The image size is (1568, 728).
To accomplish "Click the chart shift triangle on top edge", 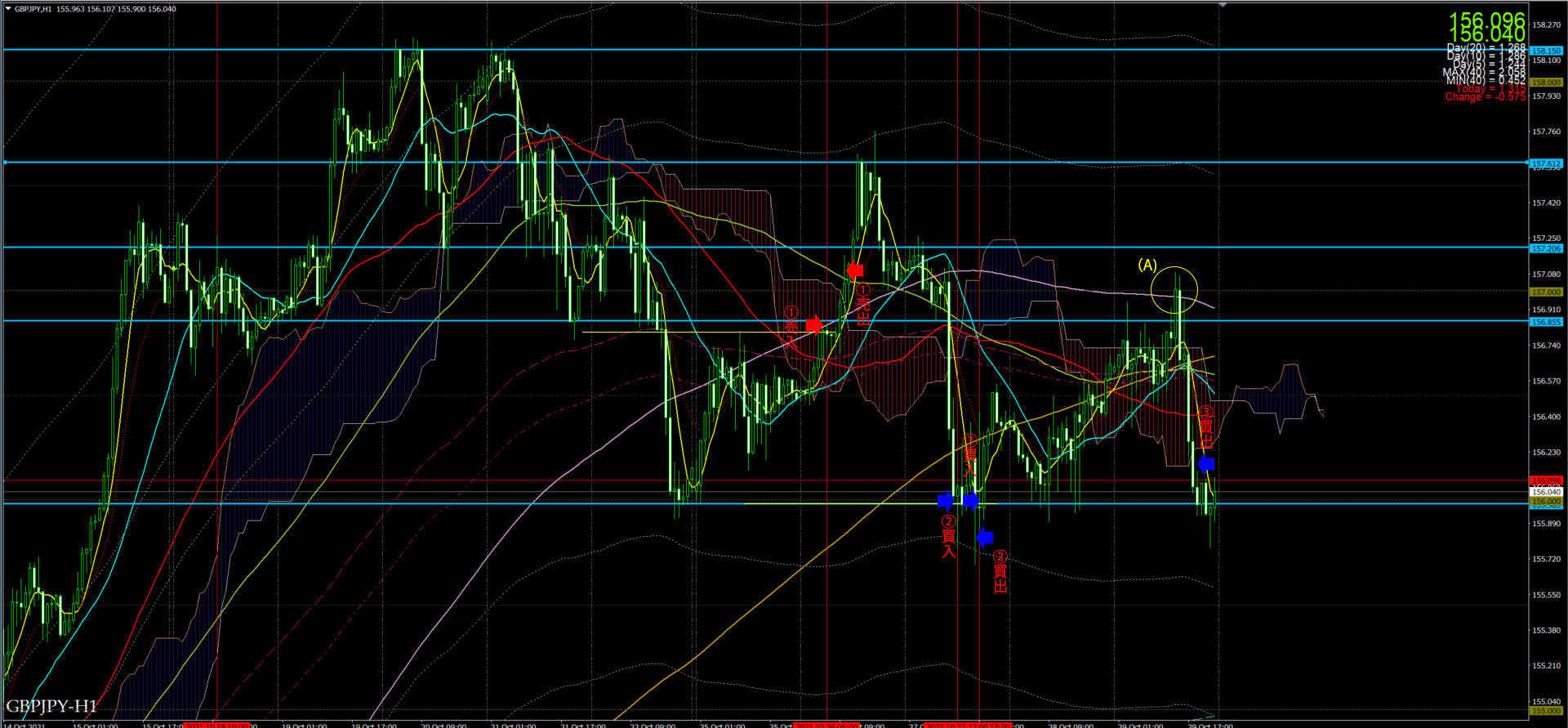I will (1223, 5).
